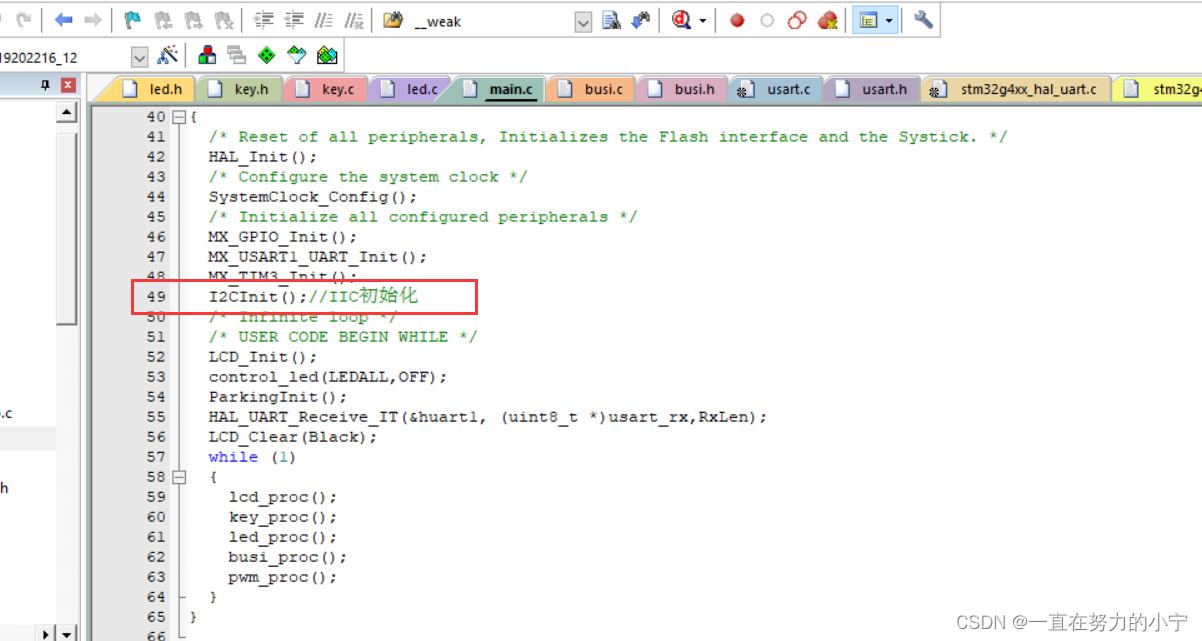Image resolution: width=1202 pixels, height=641 pixels.
Task: Open the busi.h tab
Action: click(x=683, y=89)
